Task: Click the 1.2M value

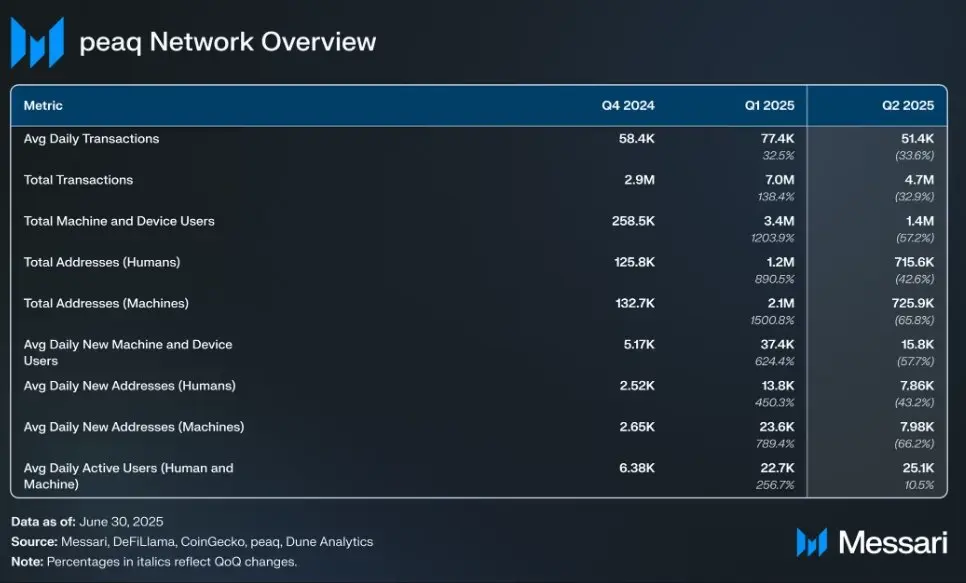Action: [x=780, y=263]
